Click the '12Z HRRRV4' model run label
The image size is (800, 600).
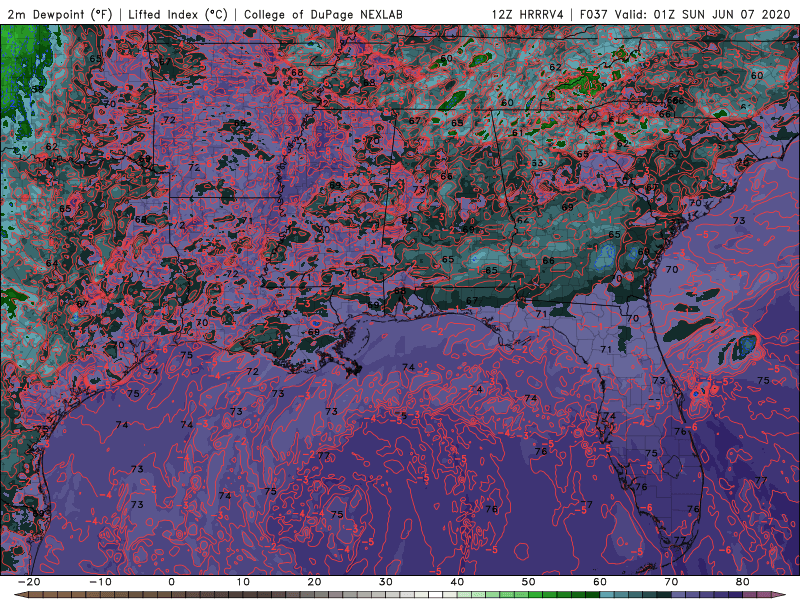click(528, 14)
